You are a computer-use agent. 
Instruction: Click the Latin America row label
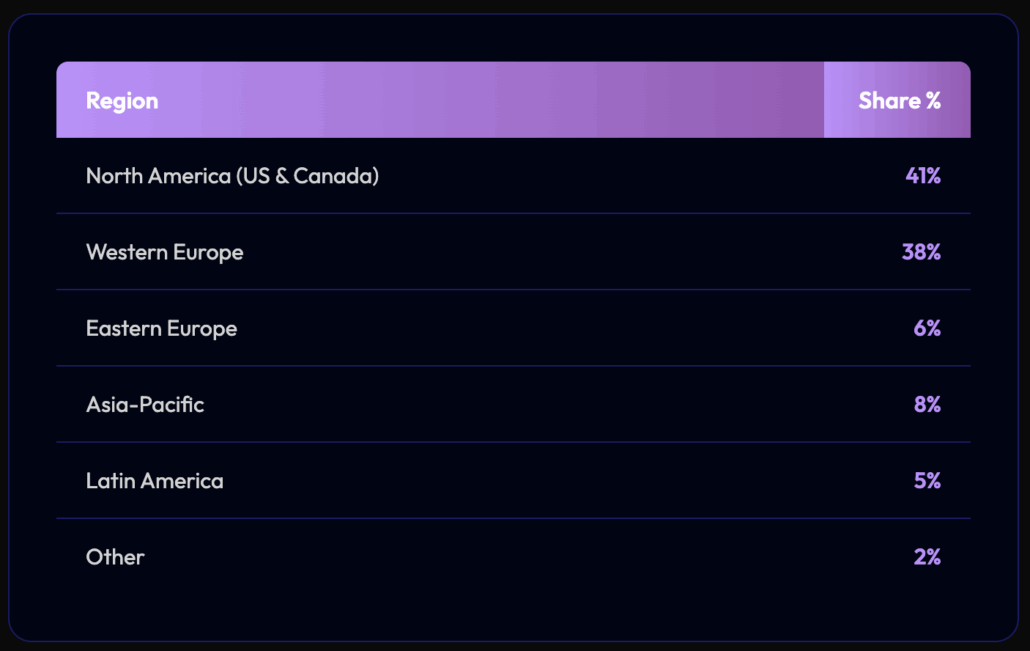pyautogui.click(x=155, y=481)
